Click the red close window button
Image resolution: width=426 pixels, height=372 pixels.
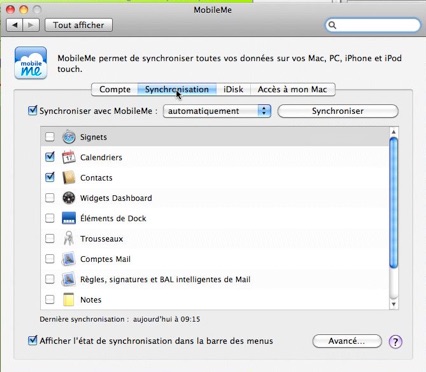point(11,9)
